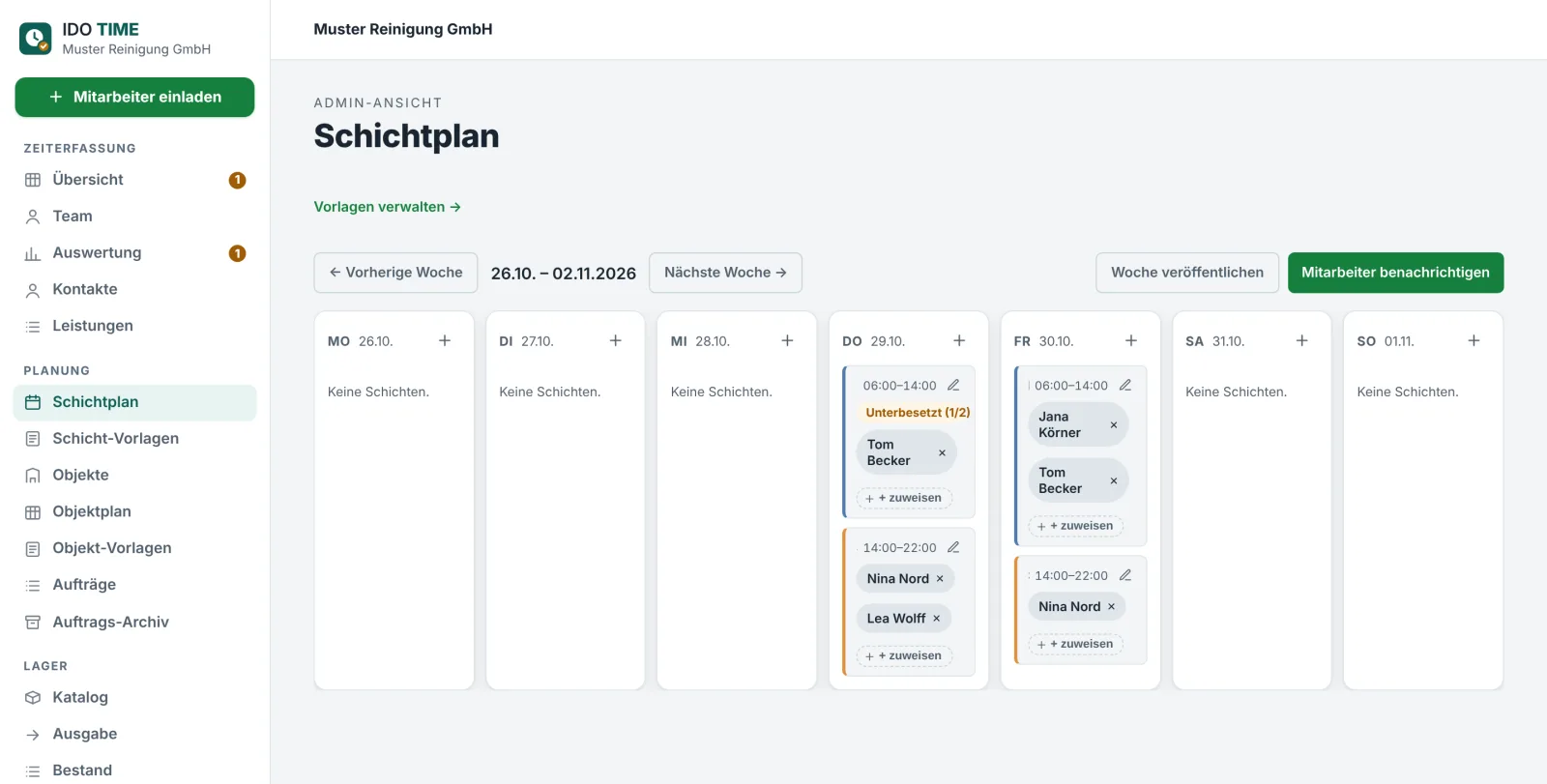Assign employee to Friday 14:00–22:00 shift

coord(1076,644)
